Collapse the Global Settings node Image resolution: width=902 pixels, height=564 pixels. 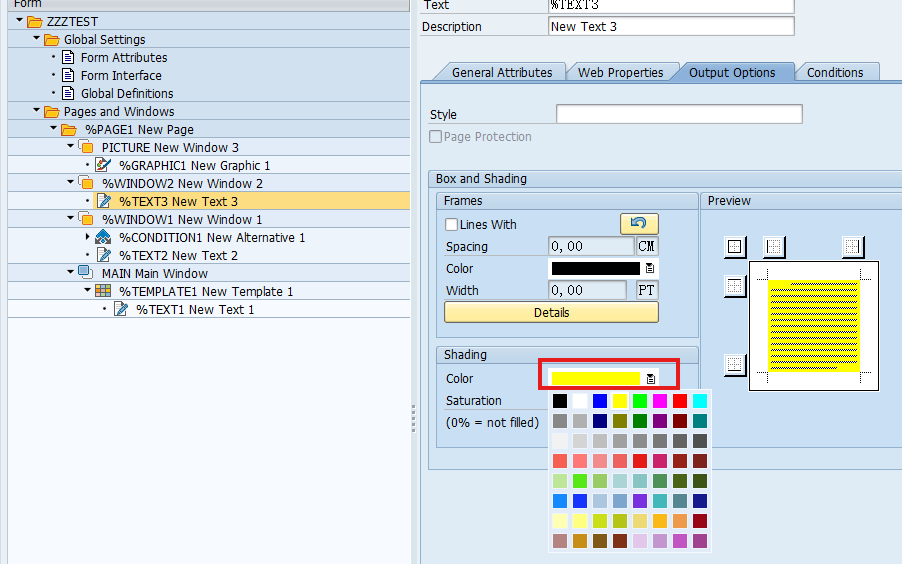(x=37, y=39)
